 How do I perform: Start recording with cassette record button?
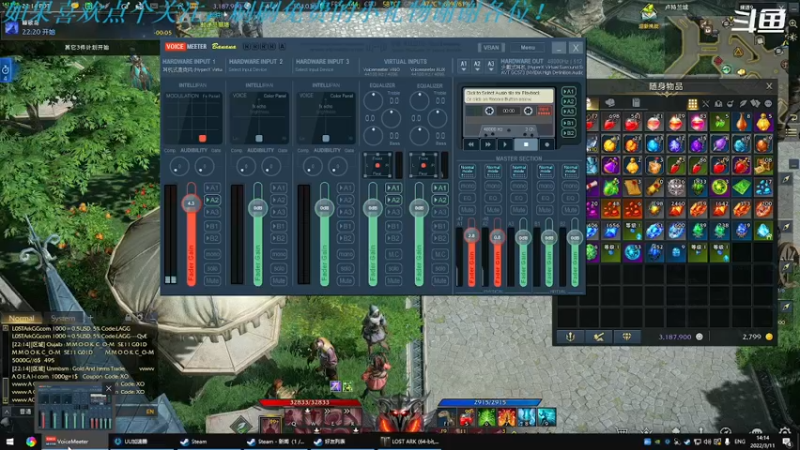(547, 144)
